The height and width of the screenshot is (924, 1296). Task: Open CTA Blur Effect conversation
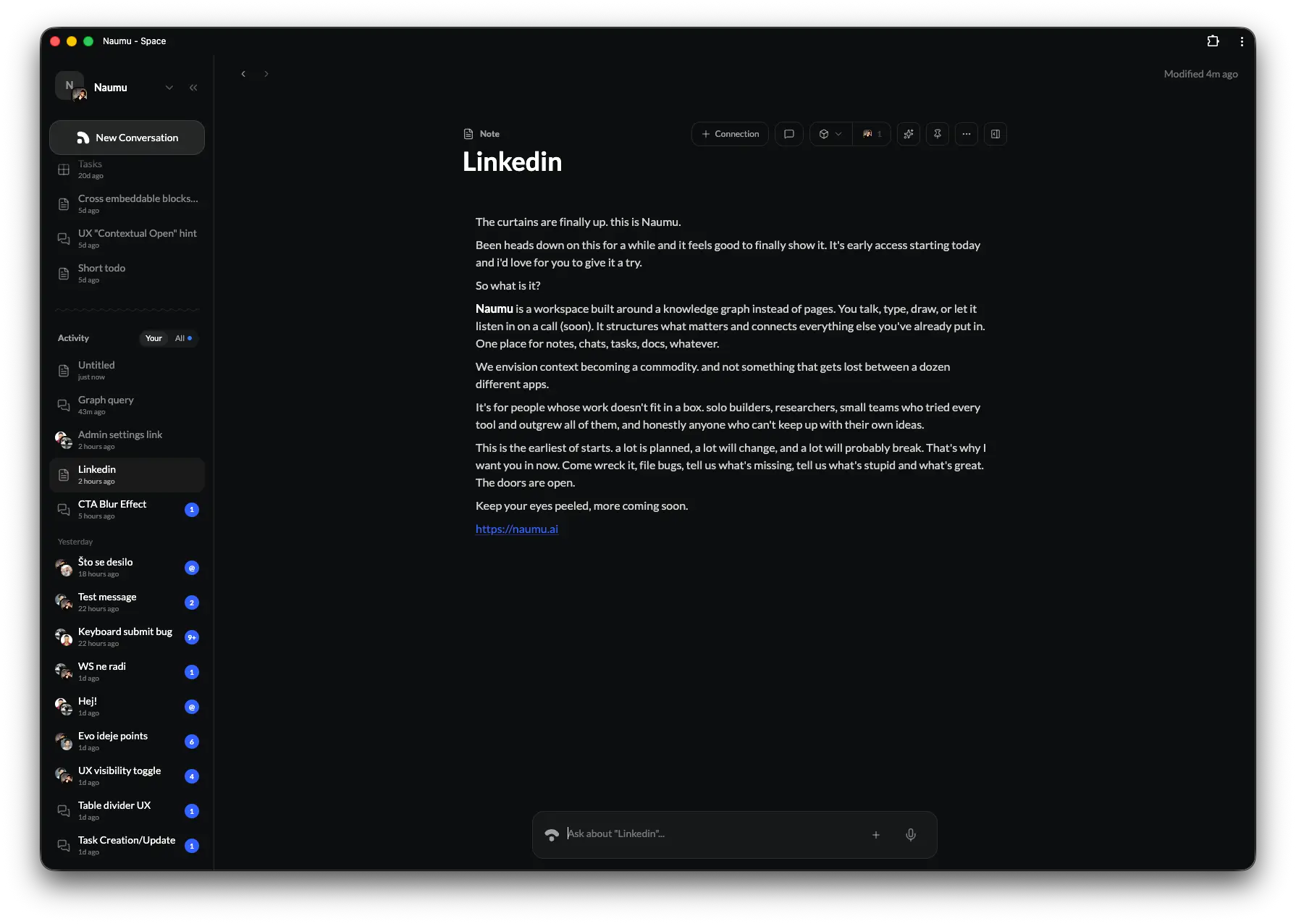pyautogui.click(x=127, y=509)
